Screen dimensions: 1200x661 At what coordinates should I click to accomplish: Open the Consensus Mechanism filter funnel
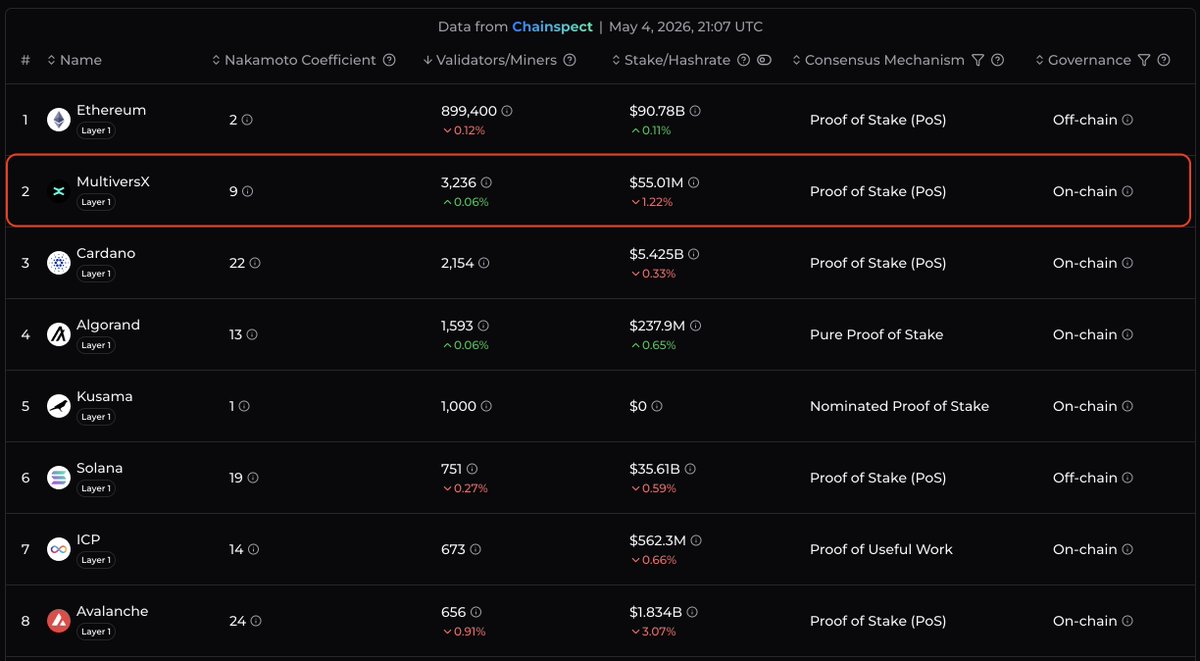(978, 60)
